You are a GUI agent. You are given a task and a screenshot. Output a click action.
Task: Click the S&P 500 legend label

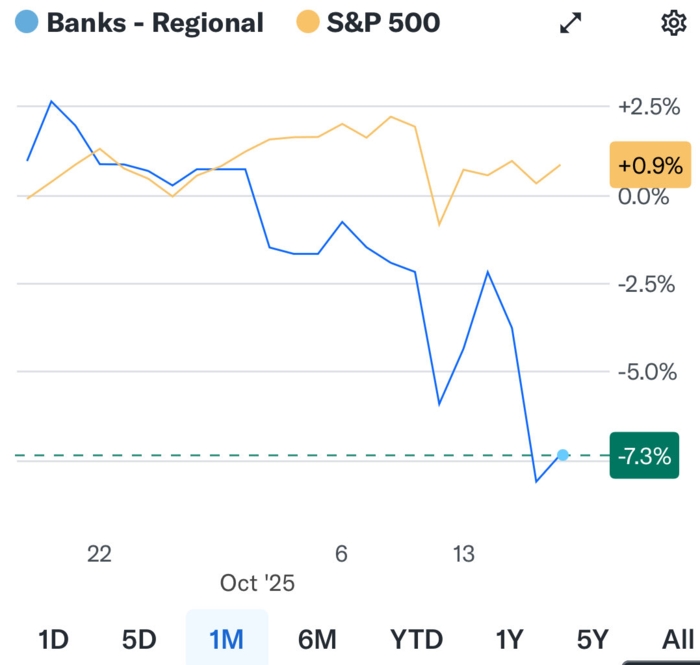pos(384,22)
